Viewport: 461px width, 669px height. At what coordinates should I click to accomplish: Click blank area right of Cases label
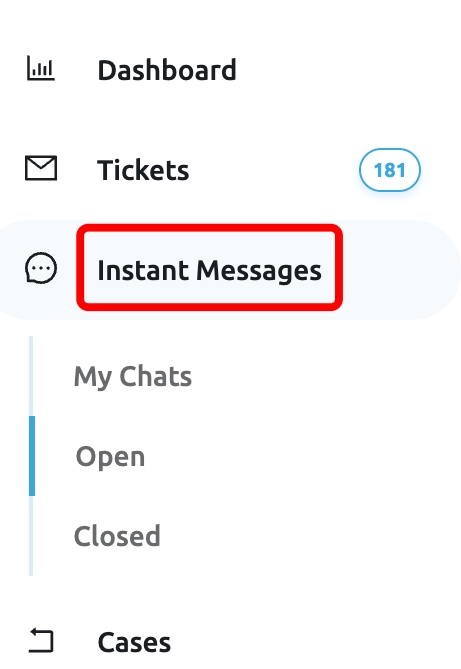click(x=314, y=642)
